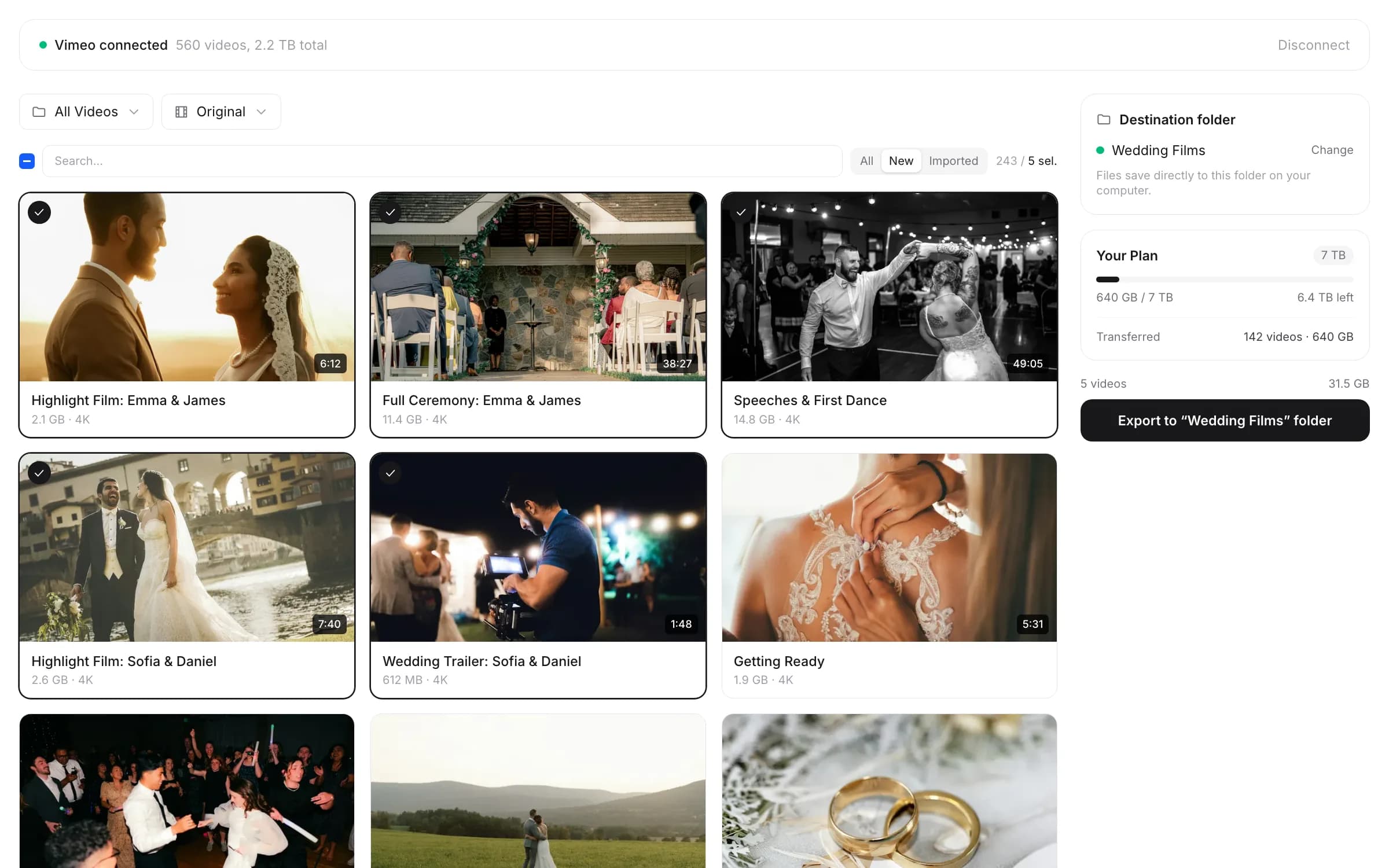Expand the Original chevron arrow
The image size is (1389, 868).
pyautogui.click(x=261, y=112)
